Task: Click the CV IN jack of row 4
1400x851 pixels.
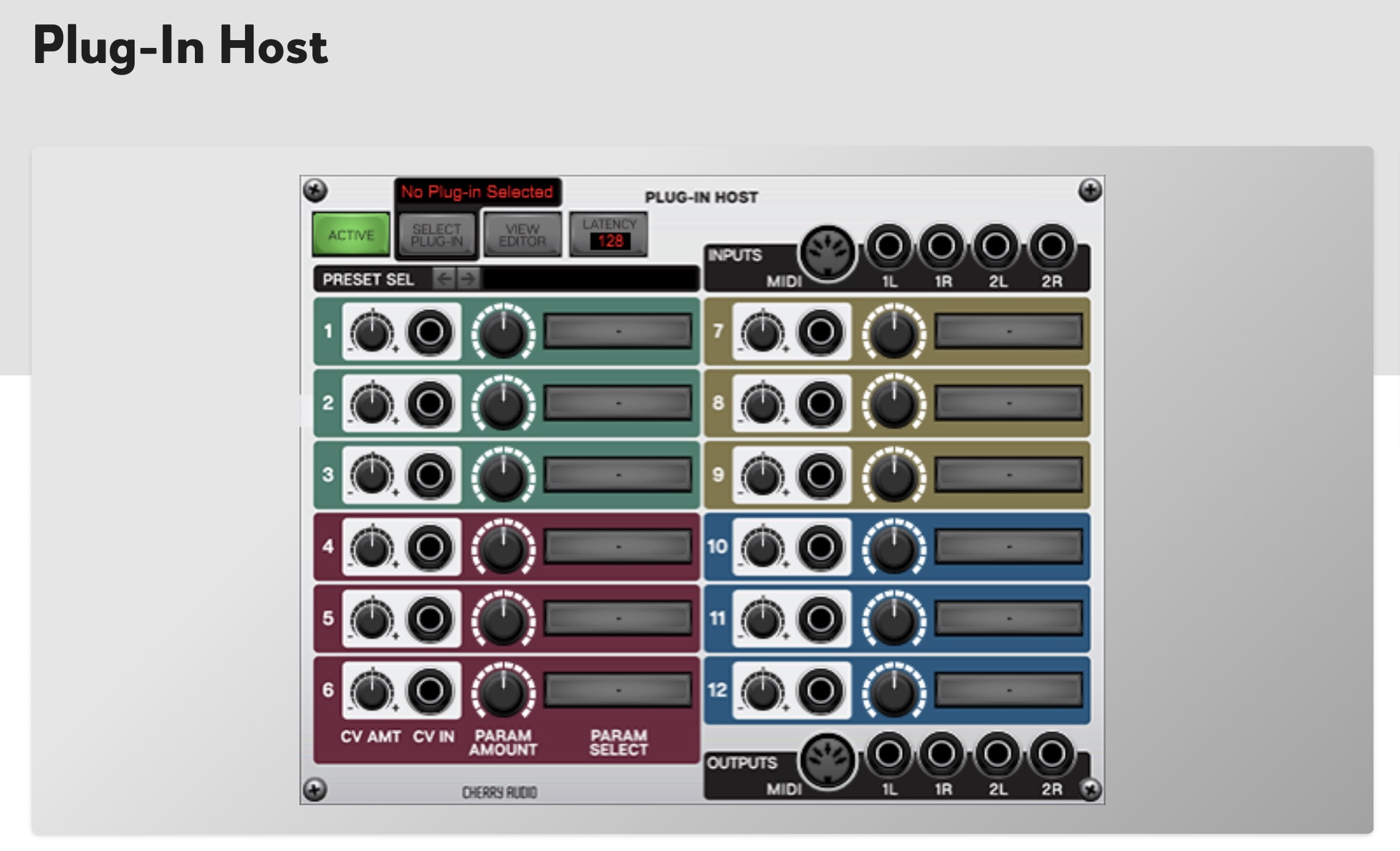Action: click(x=430, y=547)
